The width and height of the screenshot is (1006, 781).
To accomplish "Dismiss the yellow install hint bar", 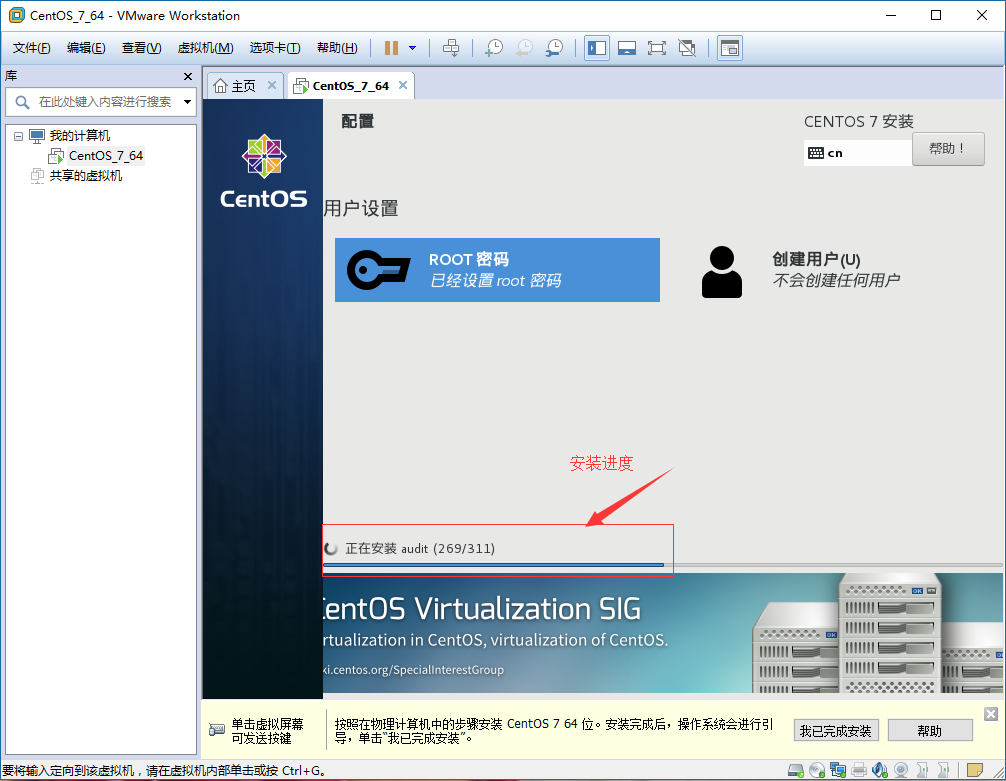I will pos(991,714).
